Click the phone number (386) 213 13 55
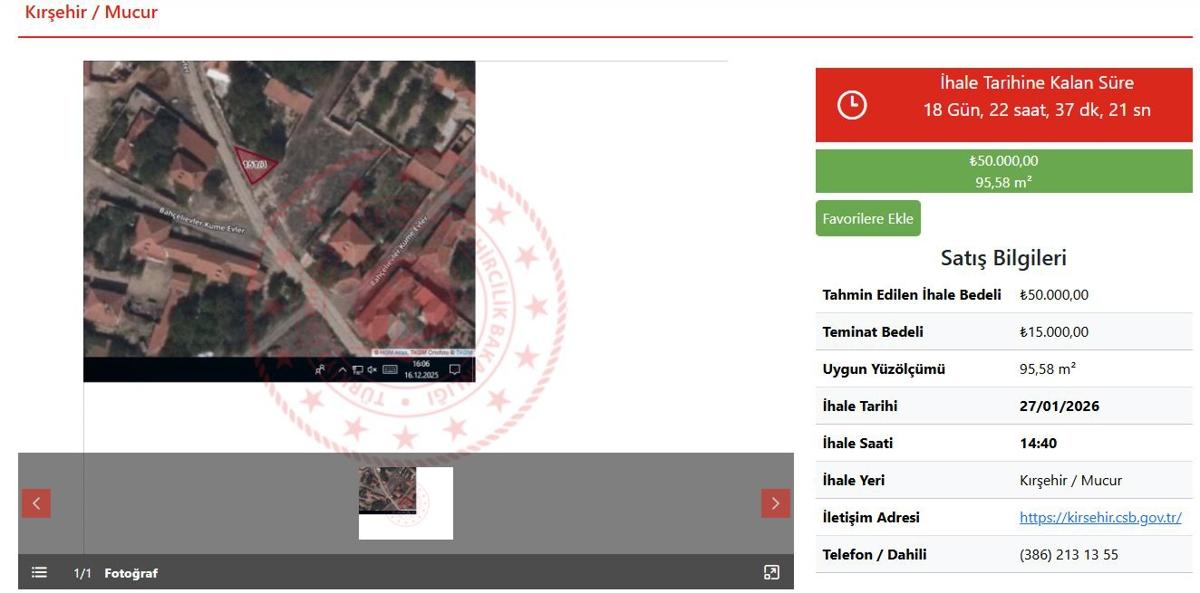 click(1068, 554)
